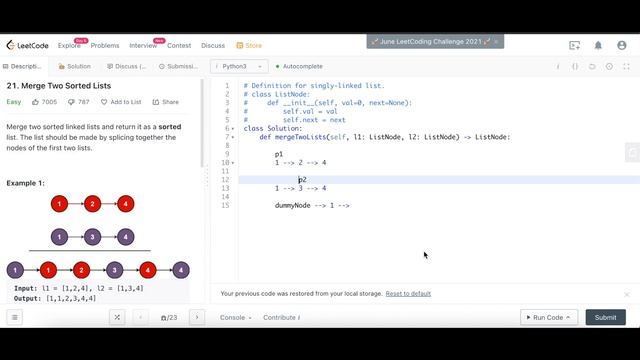Image resolution: width=640 pixels, height=360 pixels.
Task: Click the editor info icon
Action: coord(558,67)
